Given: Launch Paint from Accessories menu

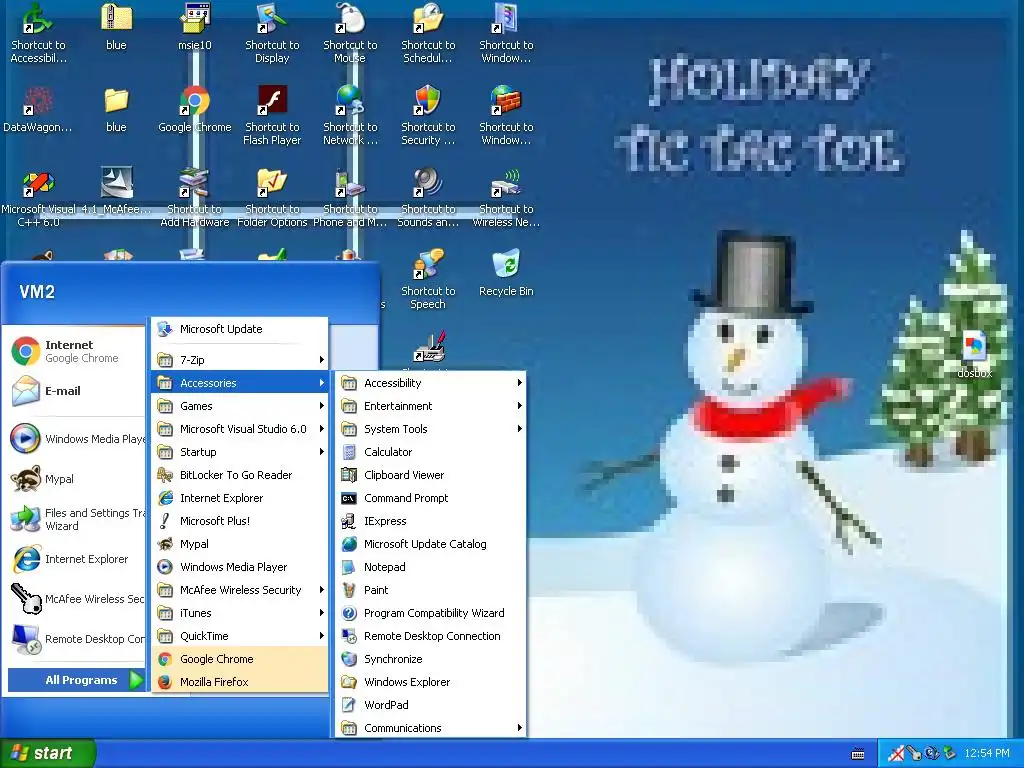Looking at the screenshot, I should pyautogui.click(x=430, y=590).
